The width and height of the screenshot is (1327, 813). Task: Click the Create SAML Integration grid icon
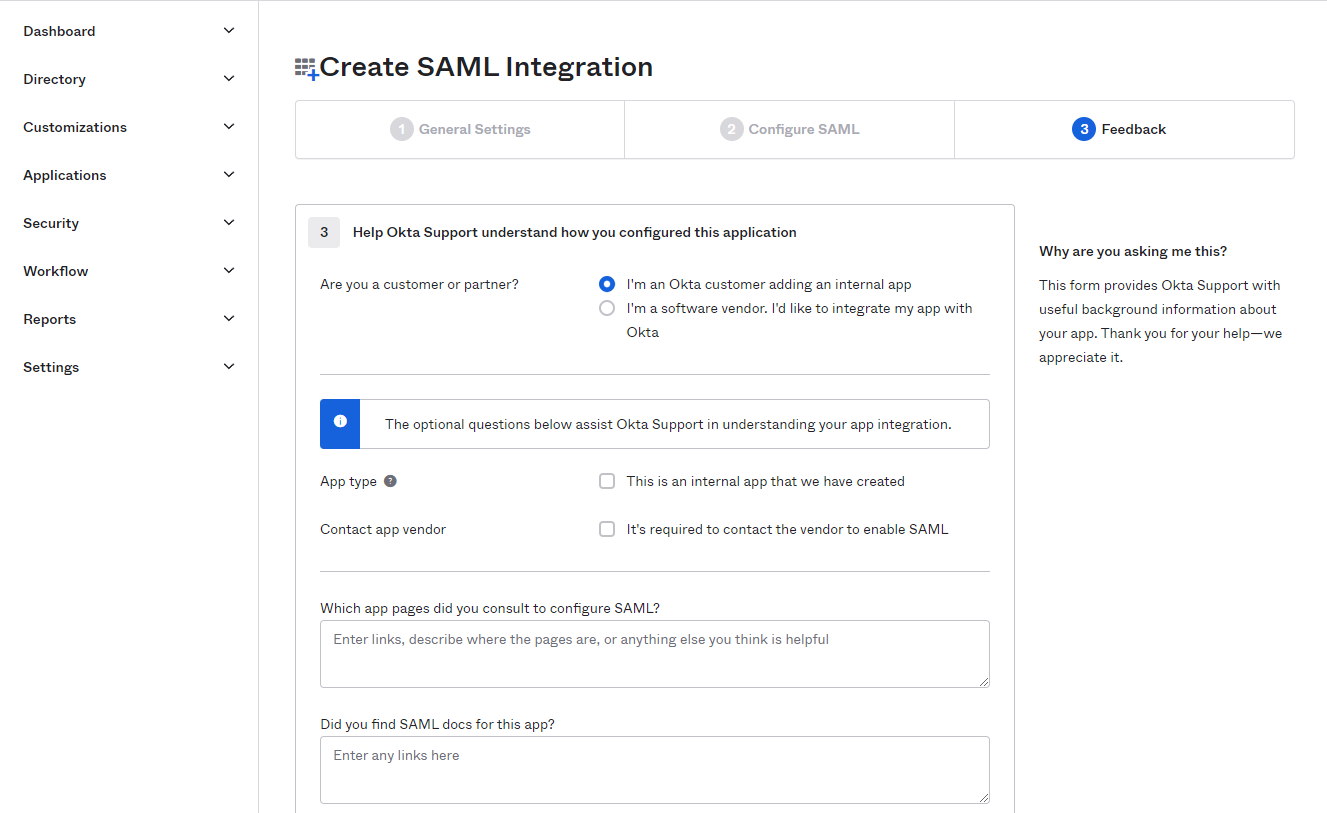click(306, 68)
